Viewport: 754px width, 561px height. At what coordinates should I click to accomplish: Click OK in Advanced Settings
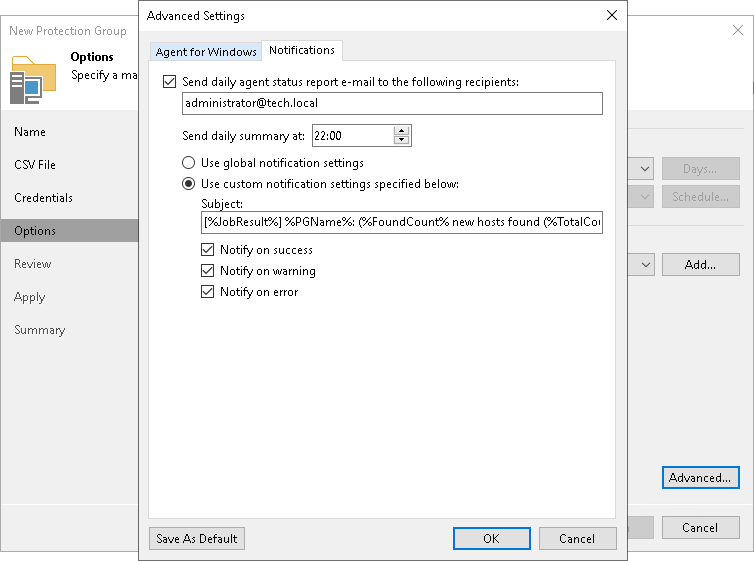[x=491, y=538]
